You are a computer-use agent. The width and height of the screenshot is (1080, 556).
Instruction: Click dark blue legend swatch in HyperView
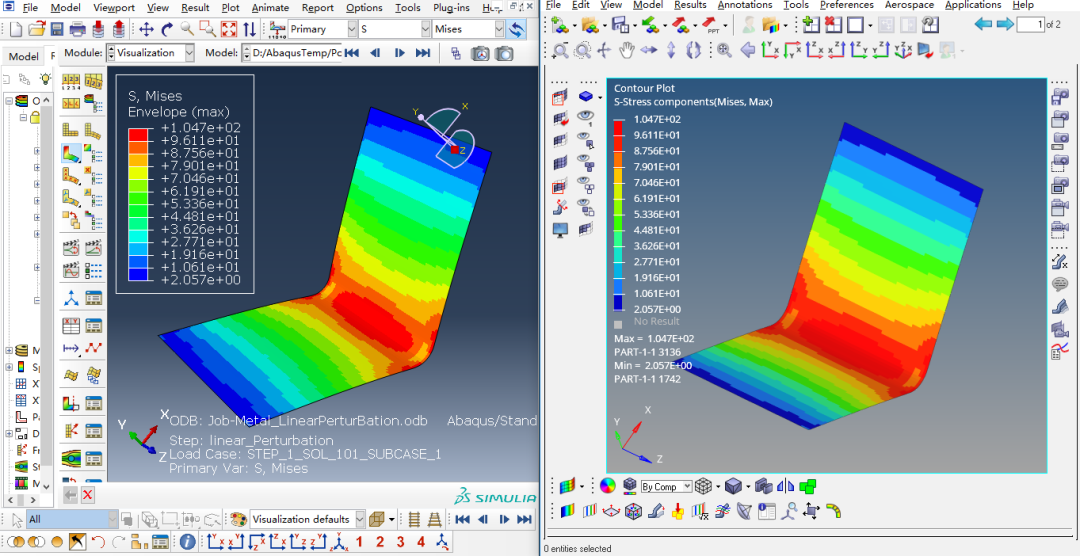(x=618, y=301)
